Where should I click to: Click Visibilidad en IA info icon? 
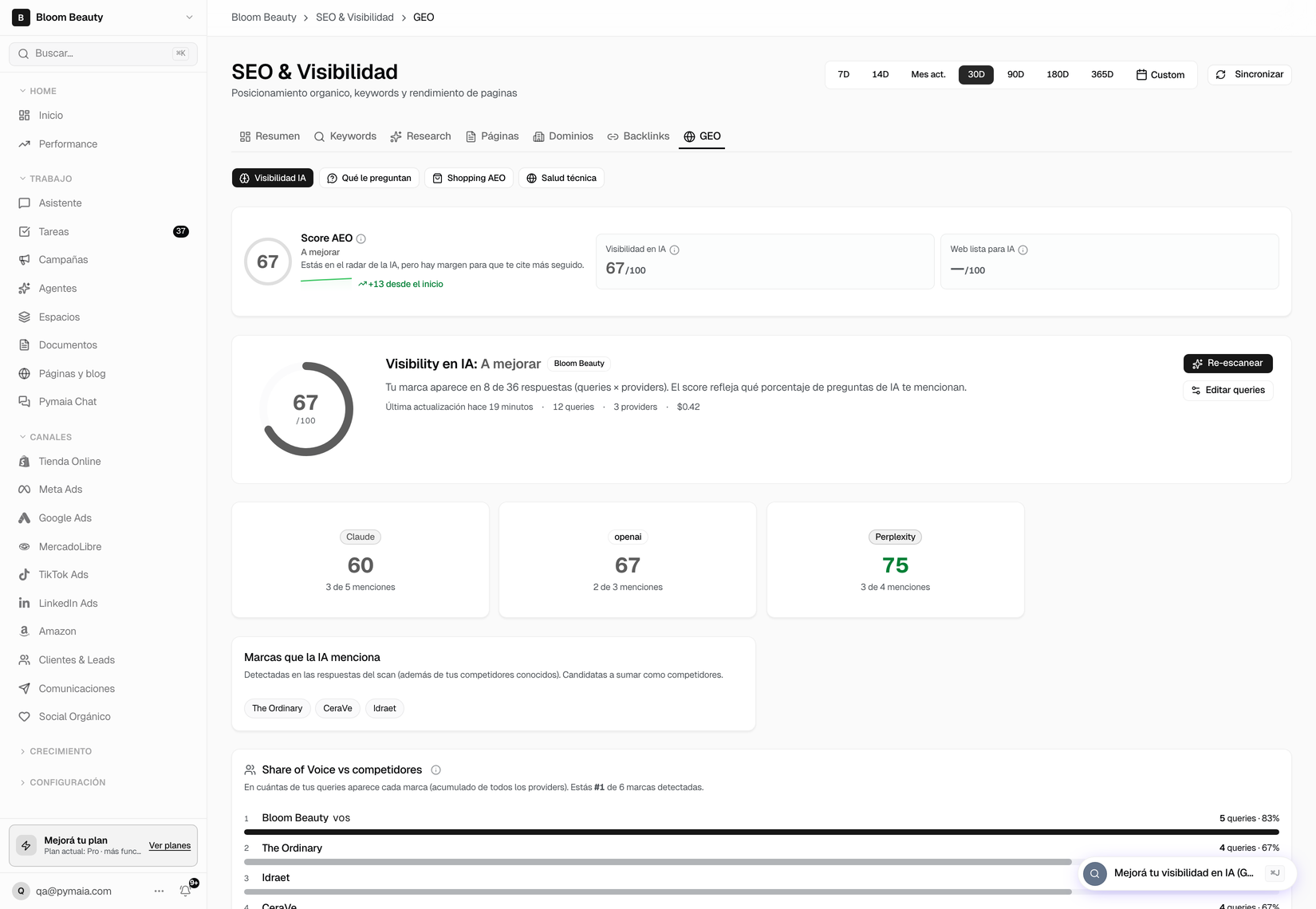point(675,250)
